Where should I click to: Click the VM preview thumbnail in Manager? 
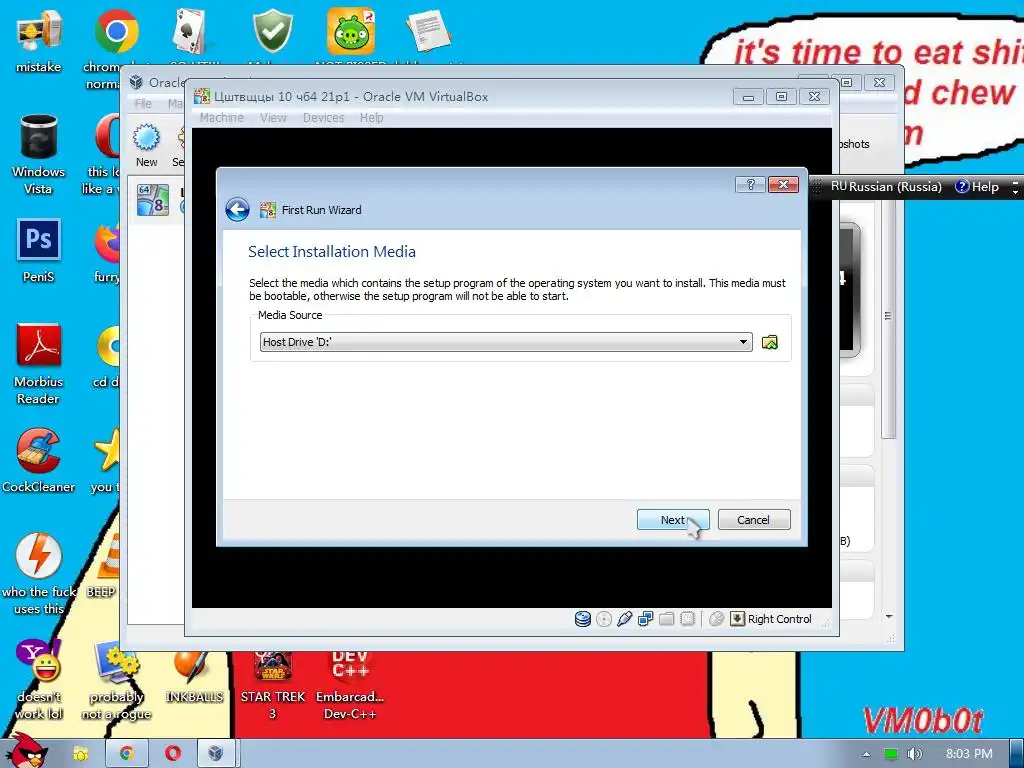point(848,290)
